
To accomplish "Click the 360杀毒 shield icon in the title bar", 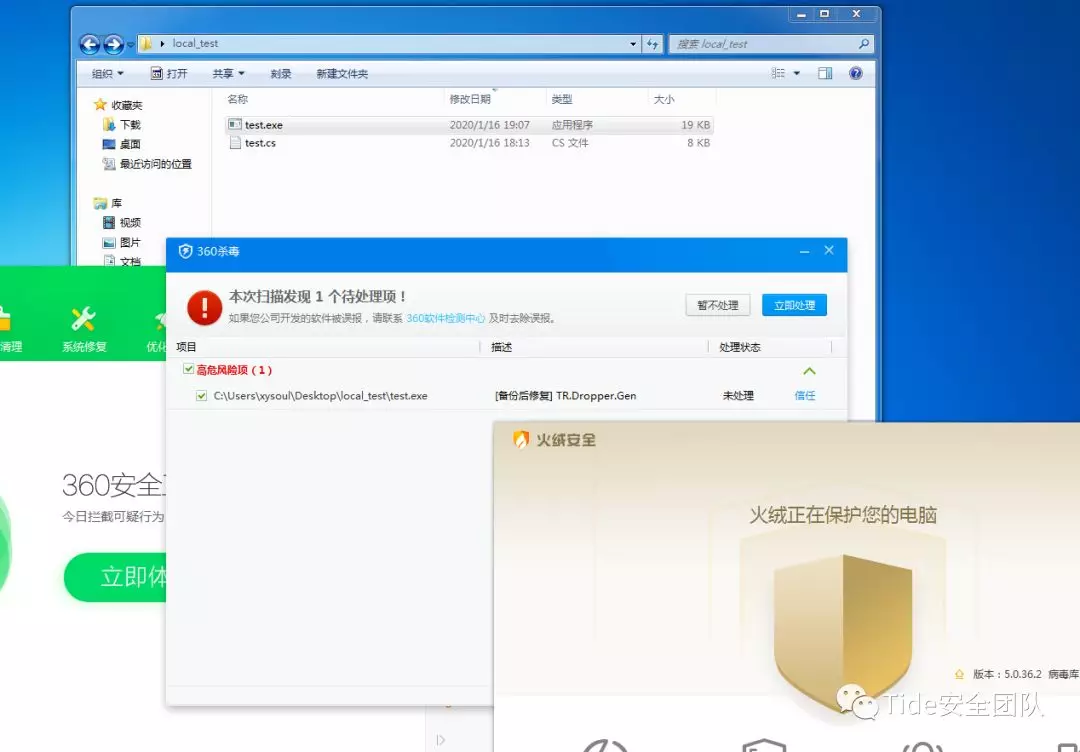I will [187, 252].
